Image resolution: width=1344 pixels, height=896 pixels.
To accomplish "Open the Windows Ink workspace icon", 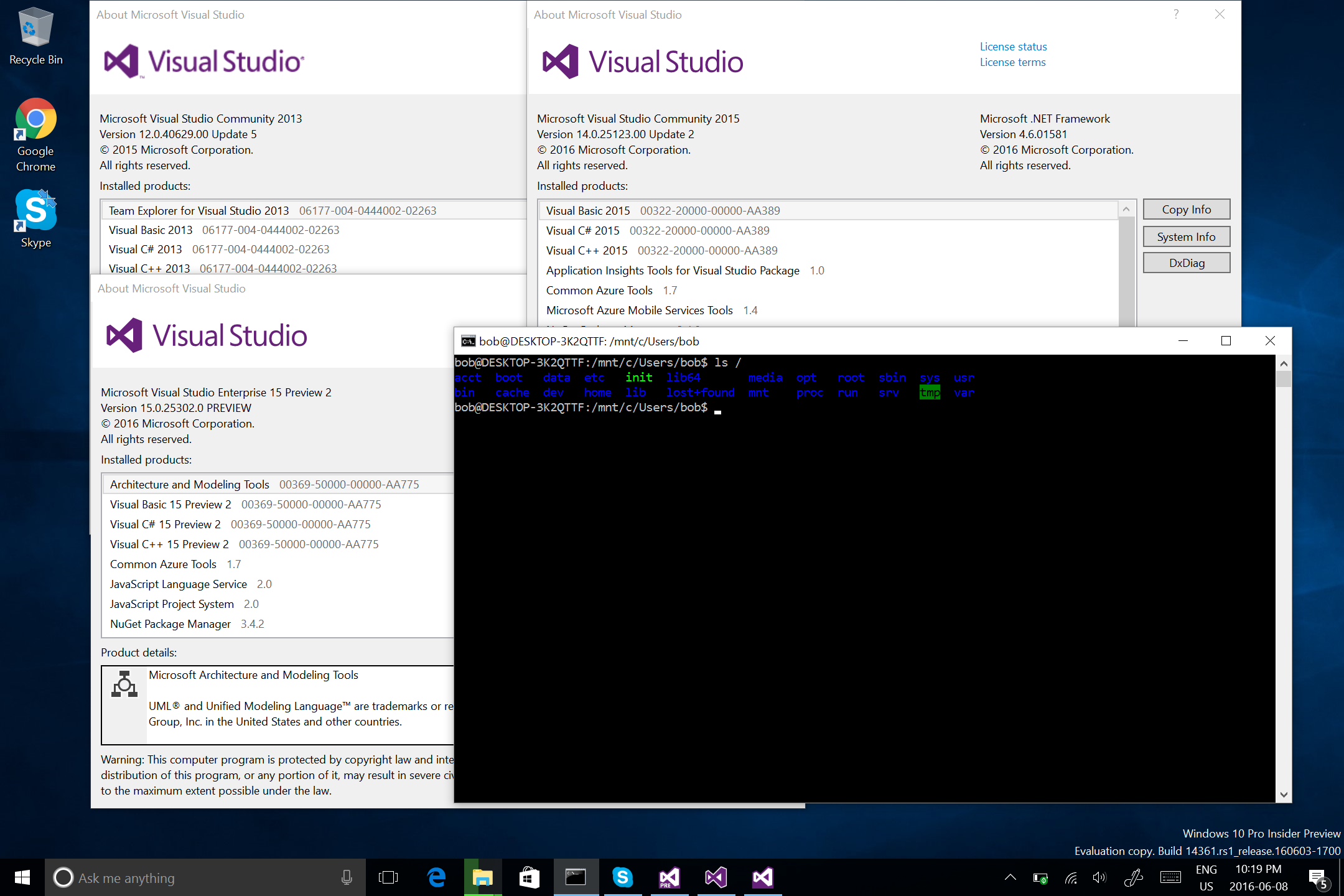I will tap(1134, 877).
